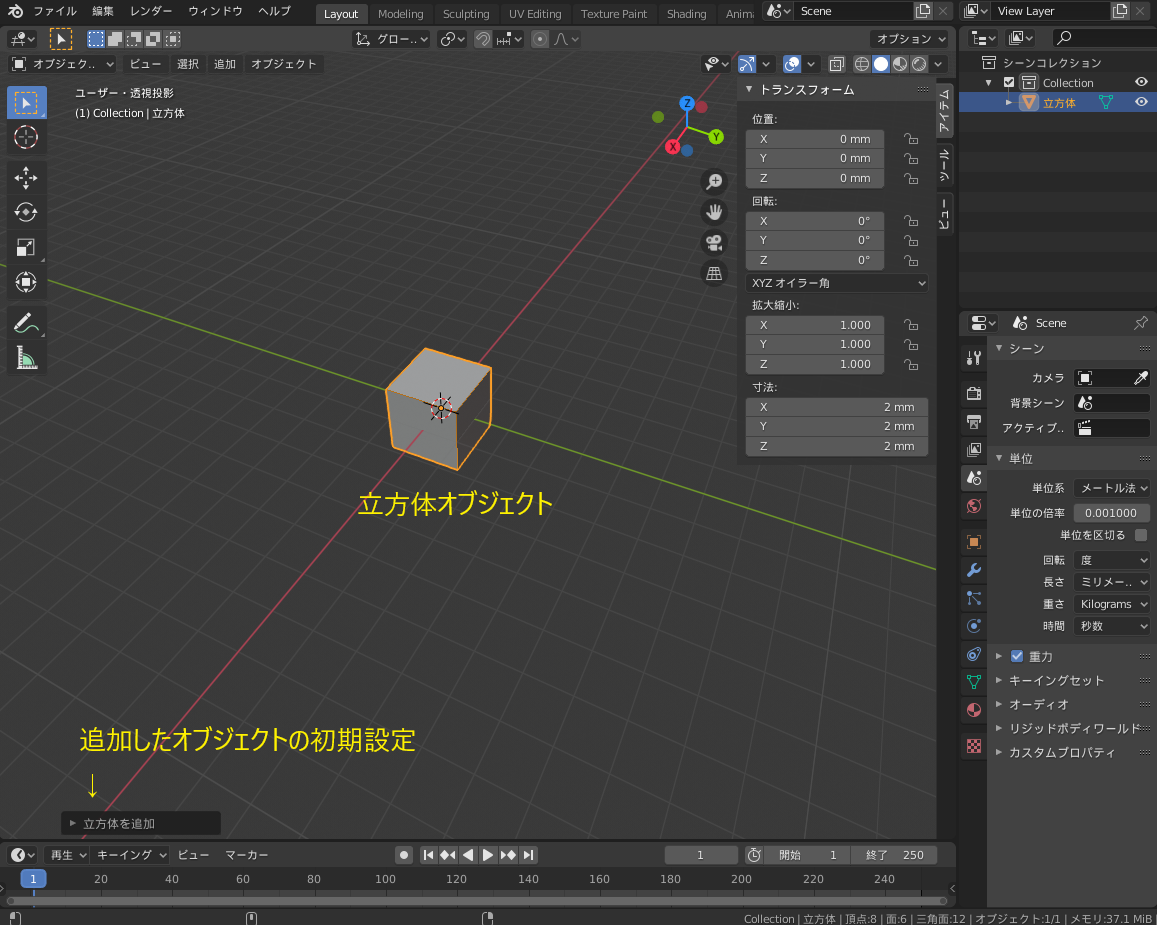Open the 追加 menu in viewport header

(x=225, y=64)
